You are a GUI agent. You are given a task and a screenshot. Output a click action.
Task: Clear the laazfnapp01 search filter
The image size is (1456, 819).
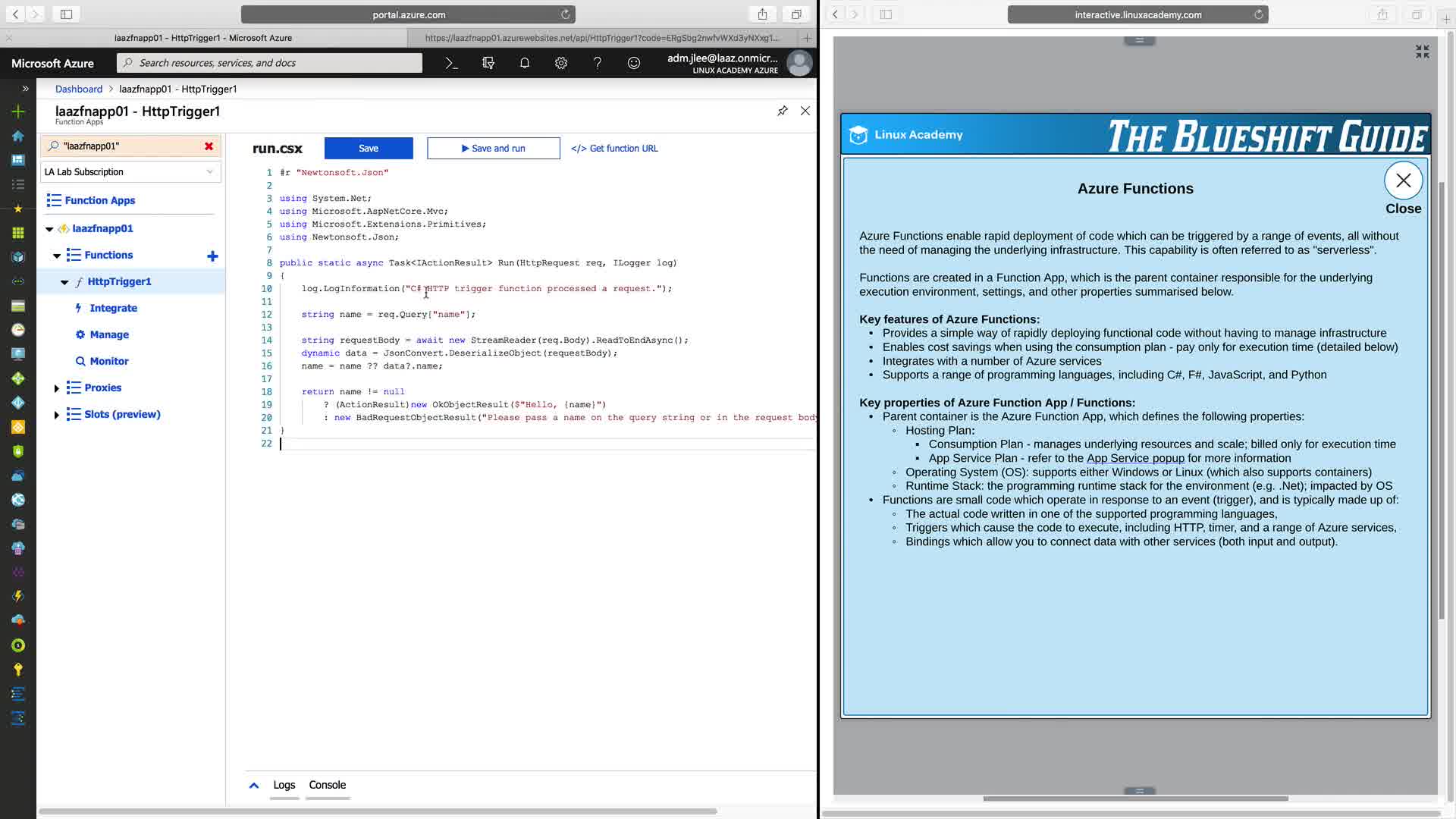pos(209,146)
